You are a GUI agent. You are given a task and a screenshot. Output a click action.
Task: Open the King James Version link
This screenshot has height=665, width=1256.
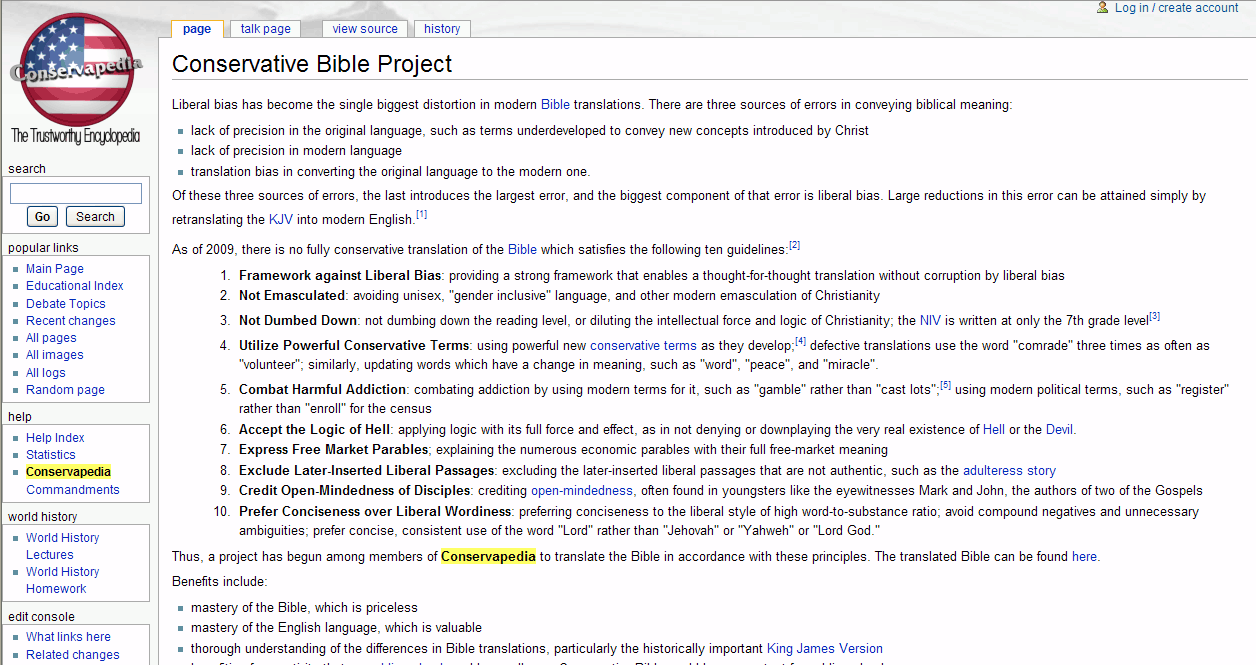pyautogui.click(x=825, y=649)
